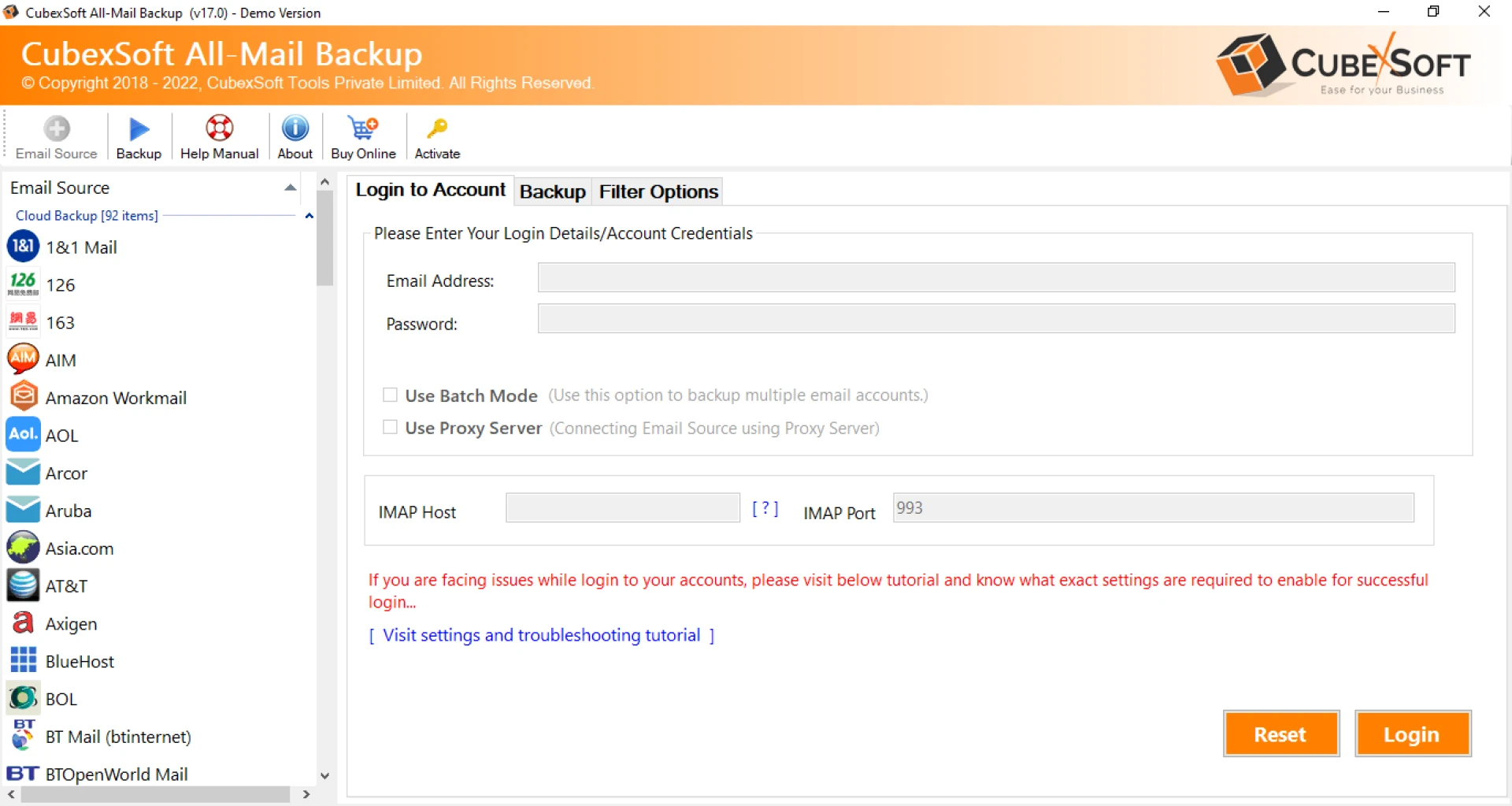Click the Email Address input field
This screenshot has width=1512, height=806.
coord(995,277)
